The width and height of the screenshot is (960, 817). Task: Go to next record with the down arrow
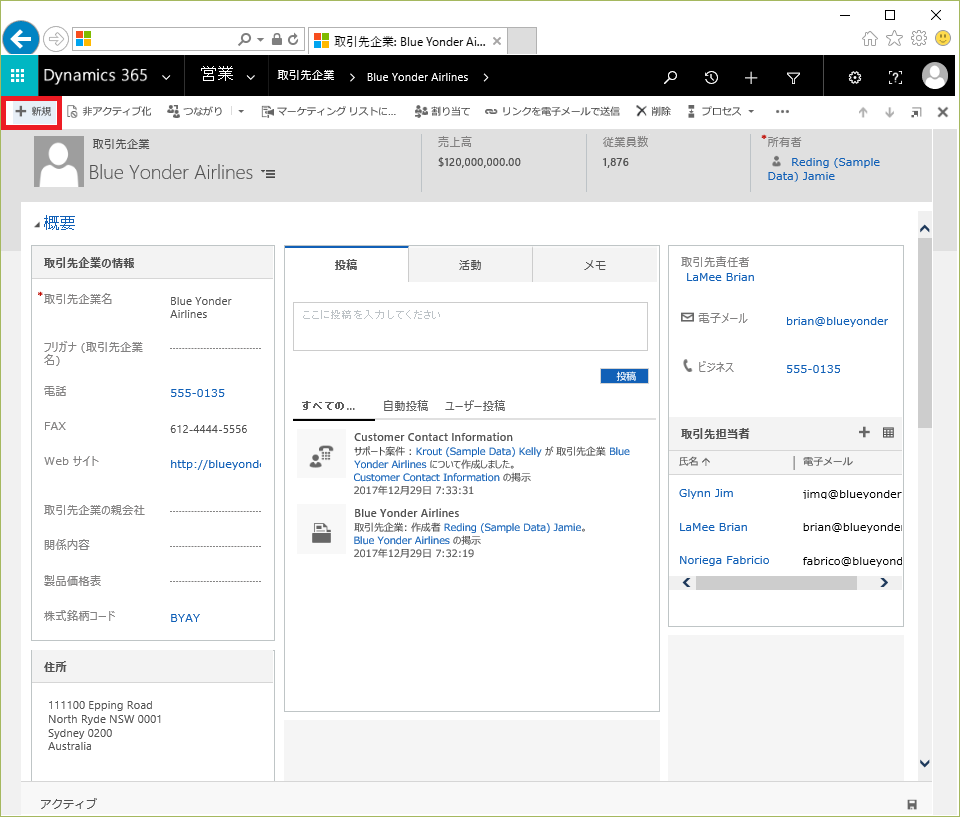pos(890,112)
